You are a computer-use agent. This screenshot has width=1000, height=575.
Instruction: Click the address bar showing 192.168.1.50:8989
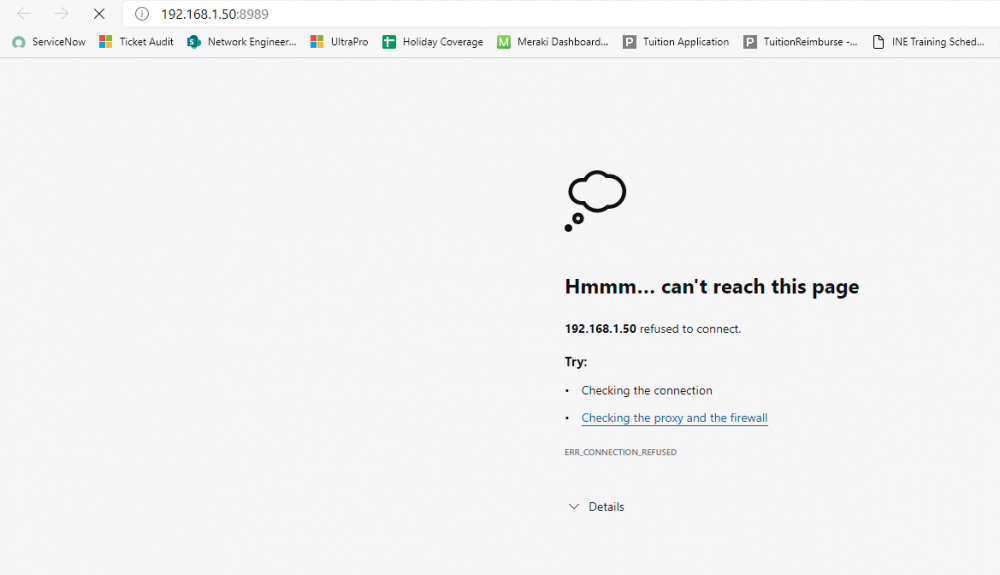click(x=561, y=13)
